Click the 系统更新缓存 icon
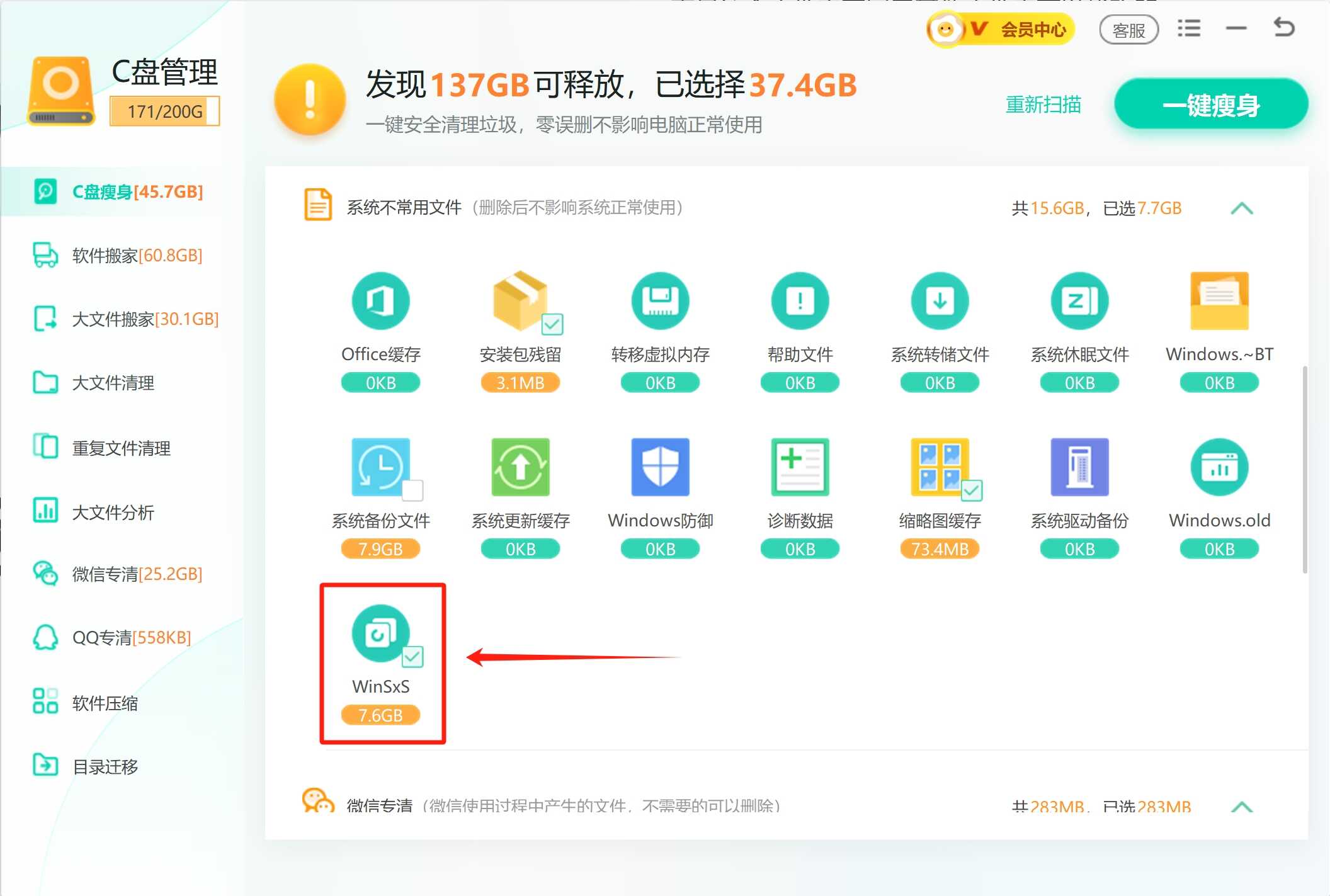The height and width of the screenshot is (896, 1330). coord(520,467)
